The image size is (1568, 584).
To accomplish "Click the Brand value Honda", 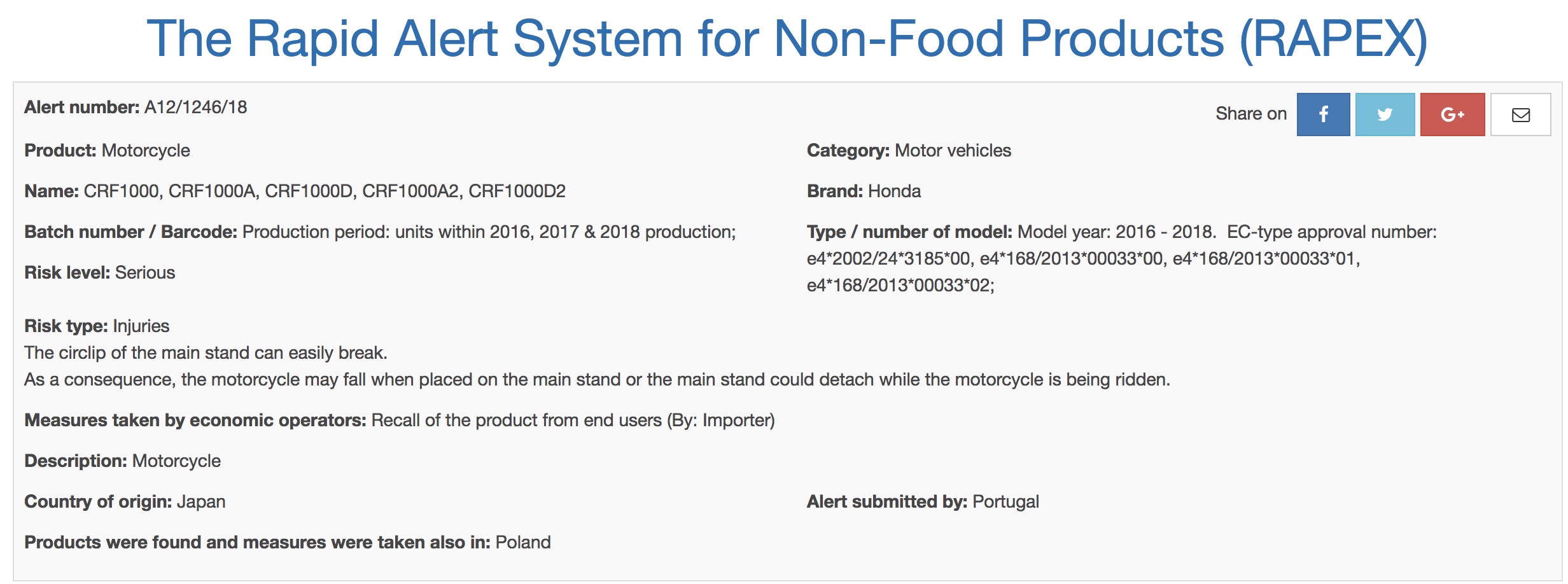I will (894, 191).
